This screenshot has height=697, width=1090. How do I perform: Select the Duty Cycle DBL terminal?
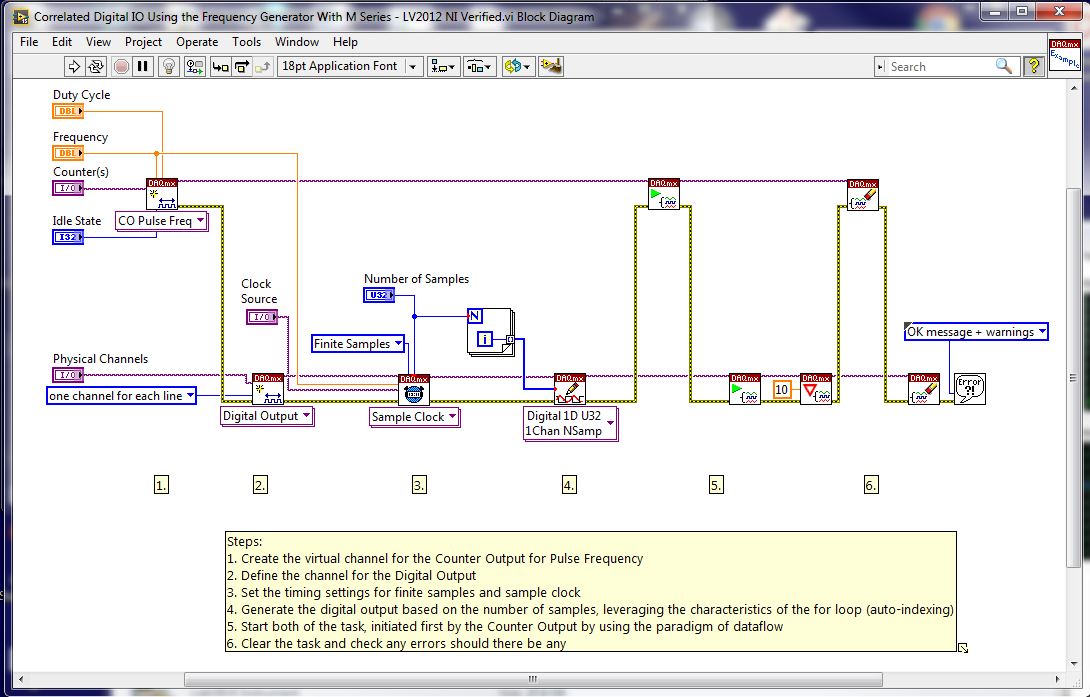coord(68,111)
